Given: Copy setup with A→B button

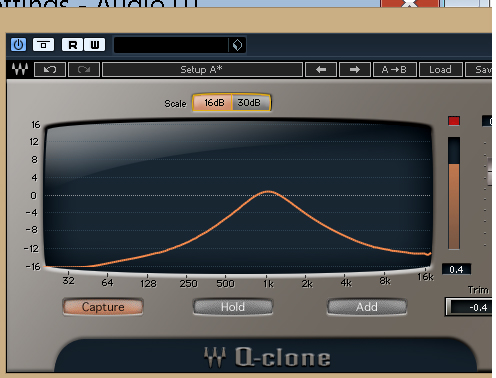Looking at the screenshot, I should point(395,69).
